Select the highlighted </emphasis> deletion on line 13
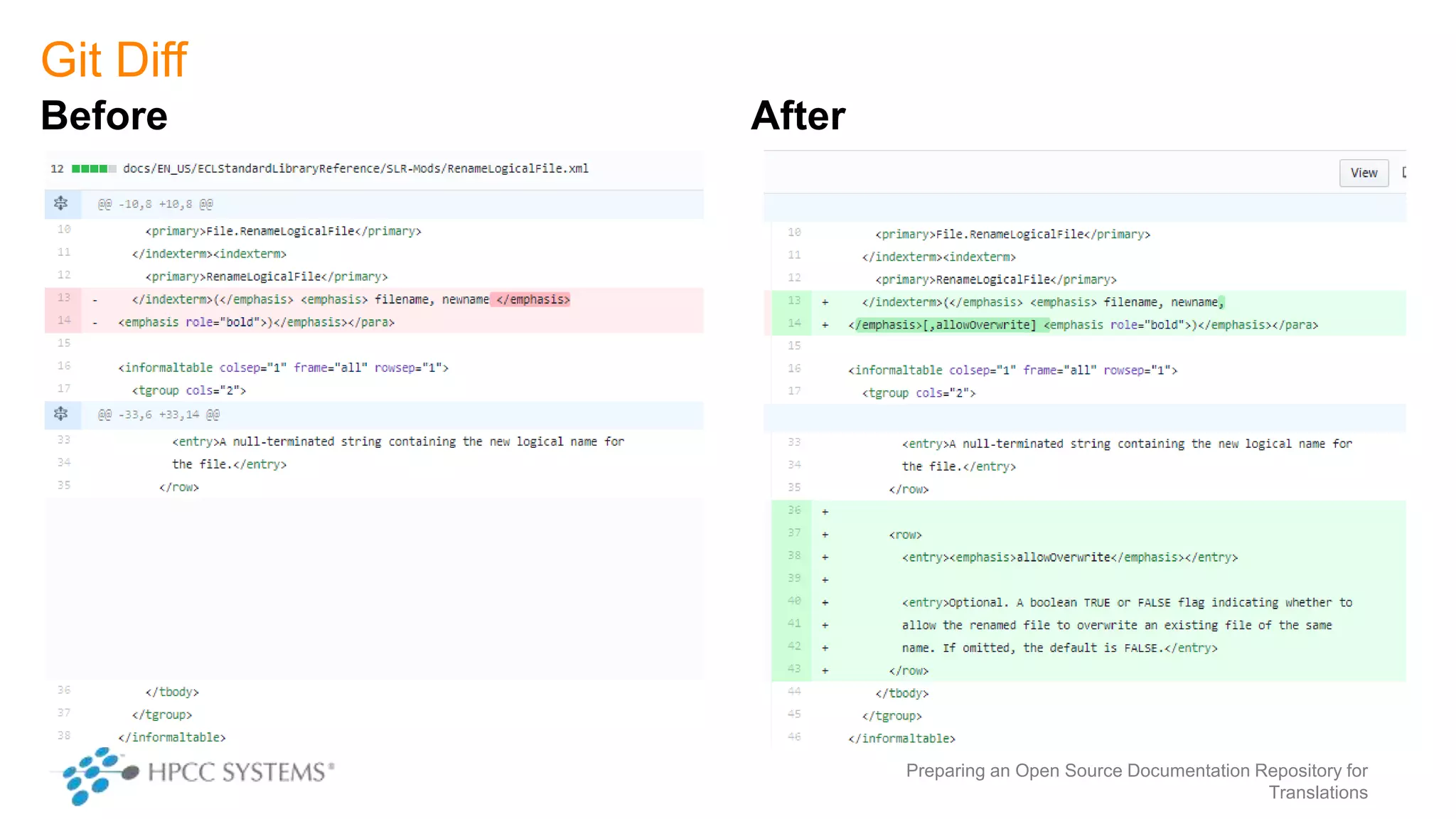 [531, 299]
